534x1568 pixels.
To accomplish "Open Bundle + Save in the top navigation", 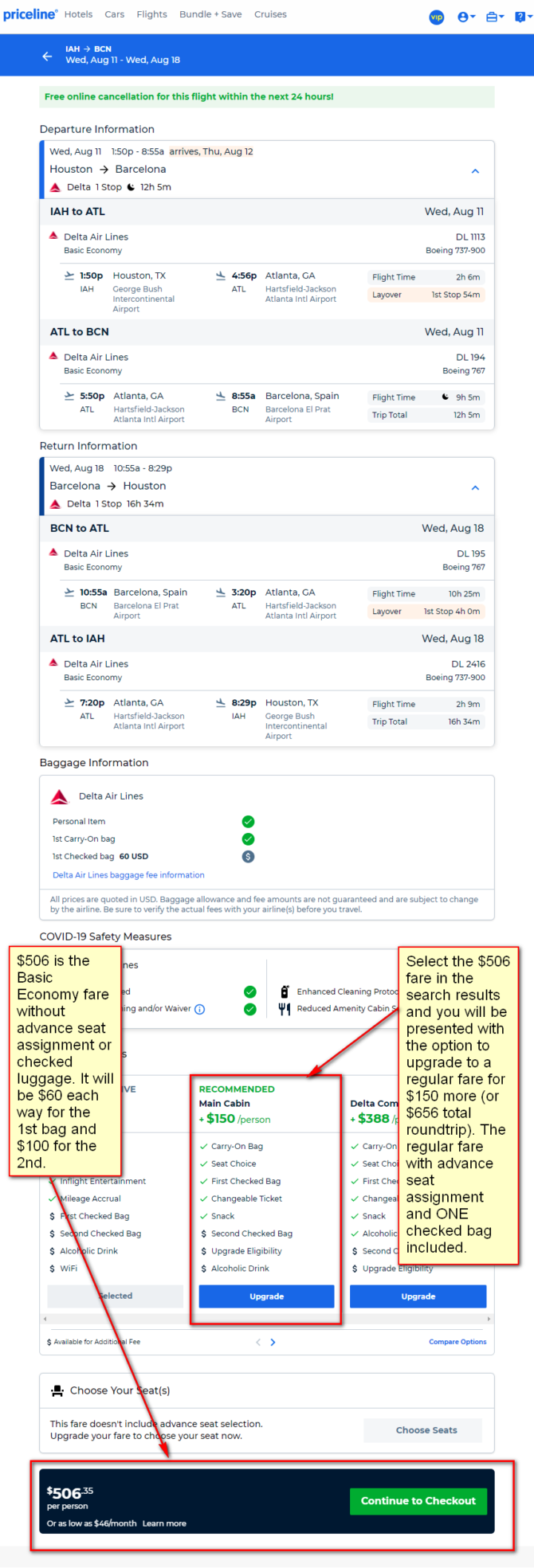I will point(210,14).
